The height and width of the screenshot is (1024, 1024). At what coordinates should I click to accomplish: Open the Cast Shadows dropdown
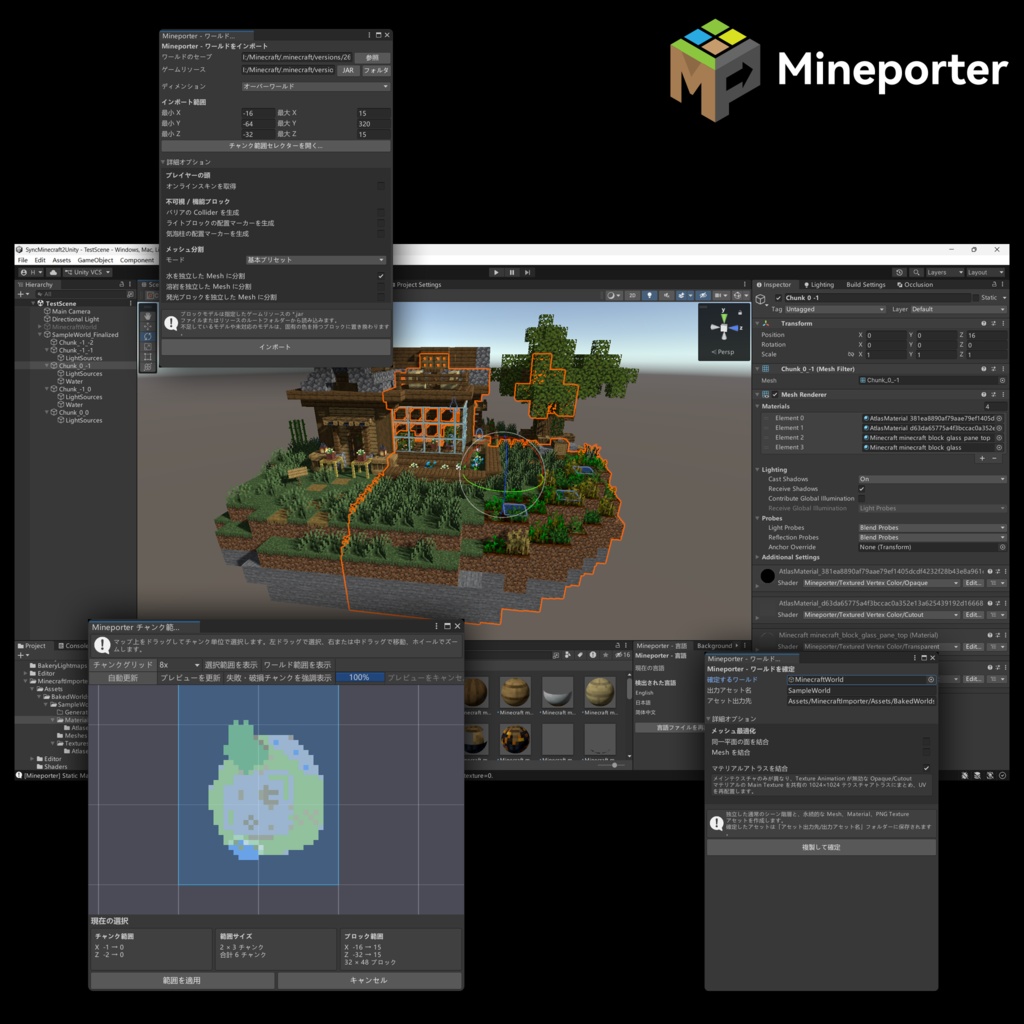pos(932,479)
